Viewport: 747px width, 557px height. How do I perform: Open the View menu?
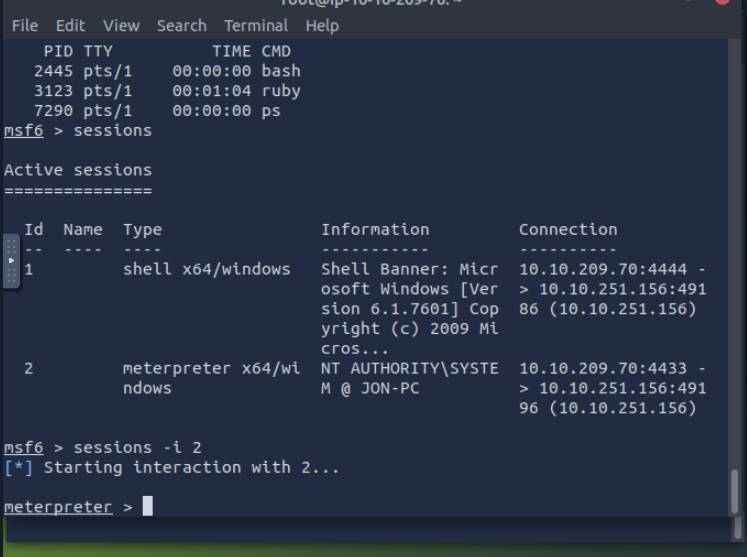coord(121,26)
